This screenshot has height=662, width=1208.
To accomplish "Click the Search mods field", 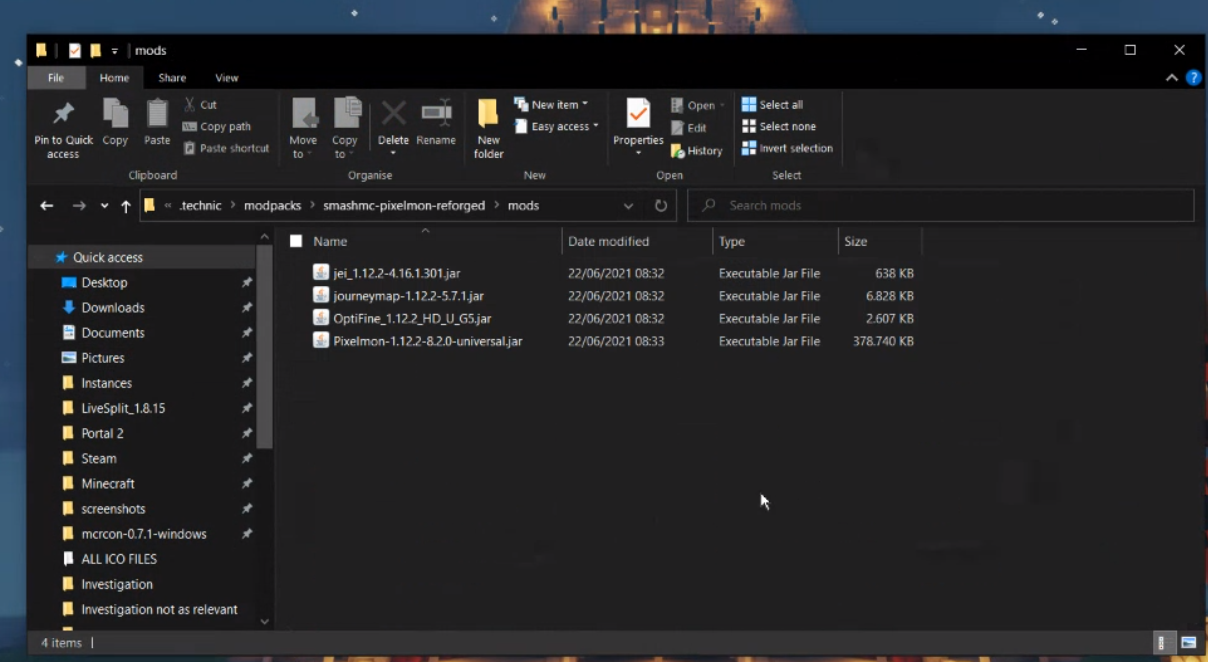I will pos(941,205).
